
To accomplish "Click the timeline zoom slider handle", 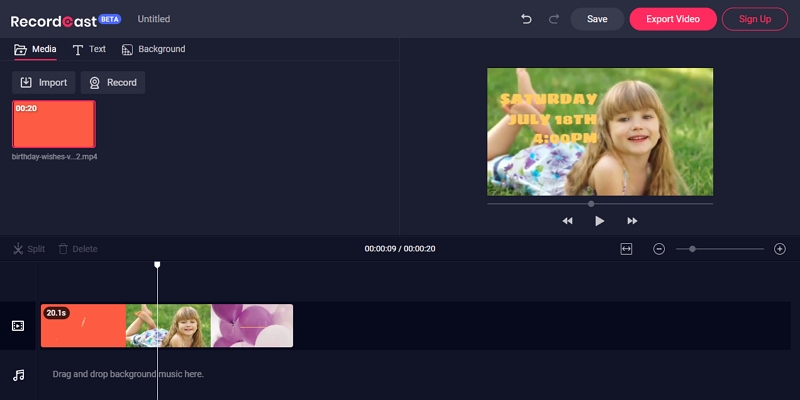I will (x=692, y=249).
